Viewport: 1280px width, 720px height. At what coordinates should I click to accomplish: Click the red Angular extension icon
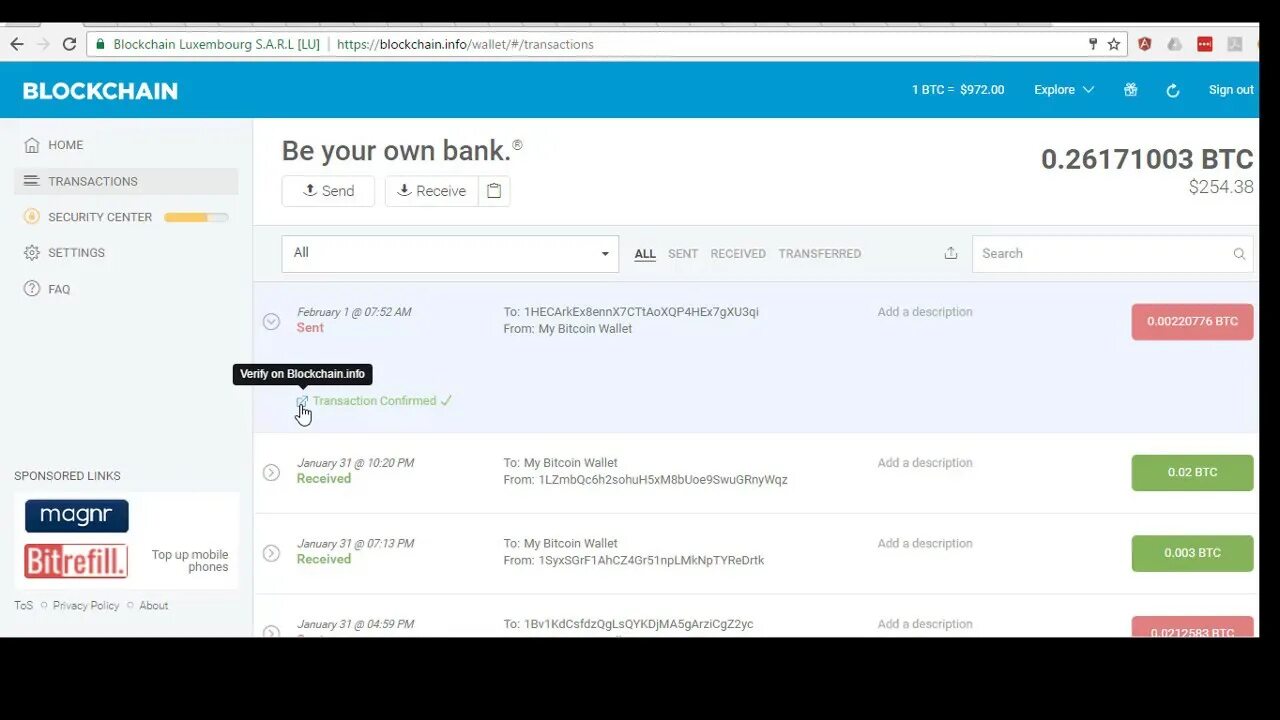coord(1145,44)
